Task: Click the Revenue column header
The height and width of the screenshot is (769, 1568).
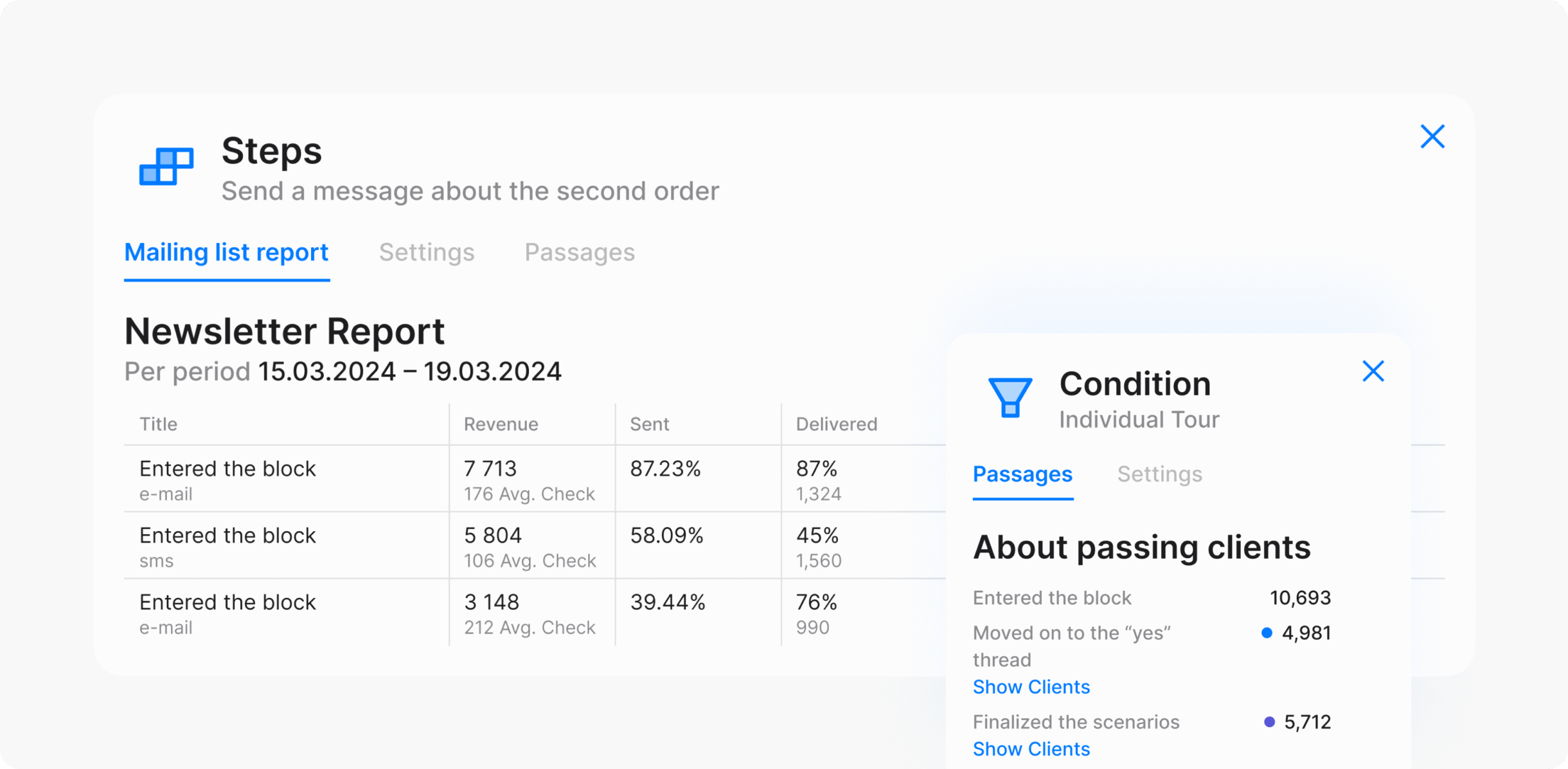Action: (501, 424)
